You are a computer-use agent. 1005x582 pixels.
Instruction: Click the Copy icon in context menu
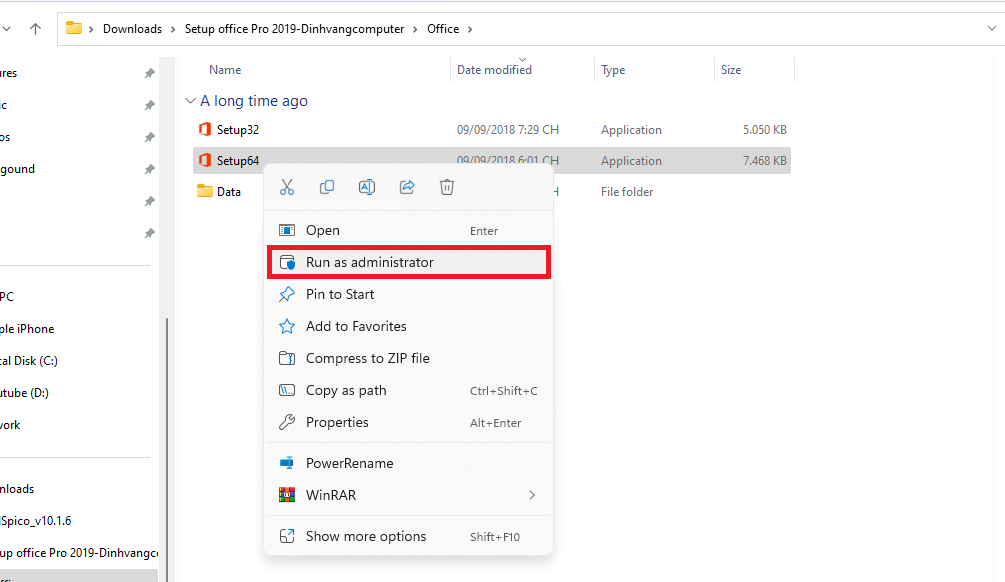(327, 187)
